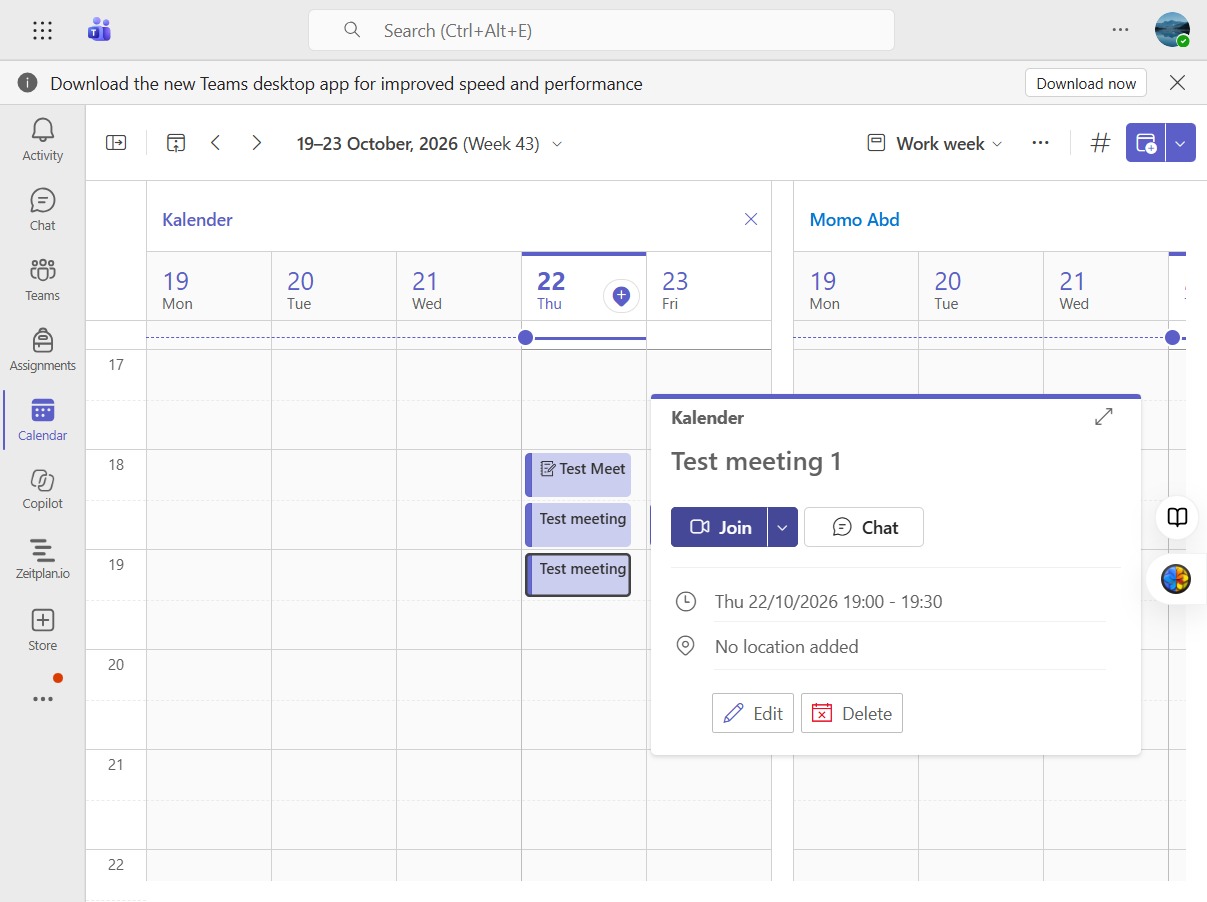1207x902 pixels.
Task: Dismiss the download banner
Action: pyautogui.click(x=1178, y=83)
